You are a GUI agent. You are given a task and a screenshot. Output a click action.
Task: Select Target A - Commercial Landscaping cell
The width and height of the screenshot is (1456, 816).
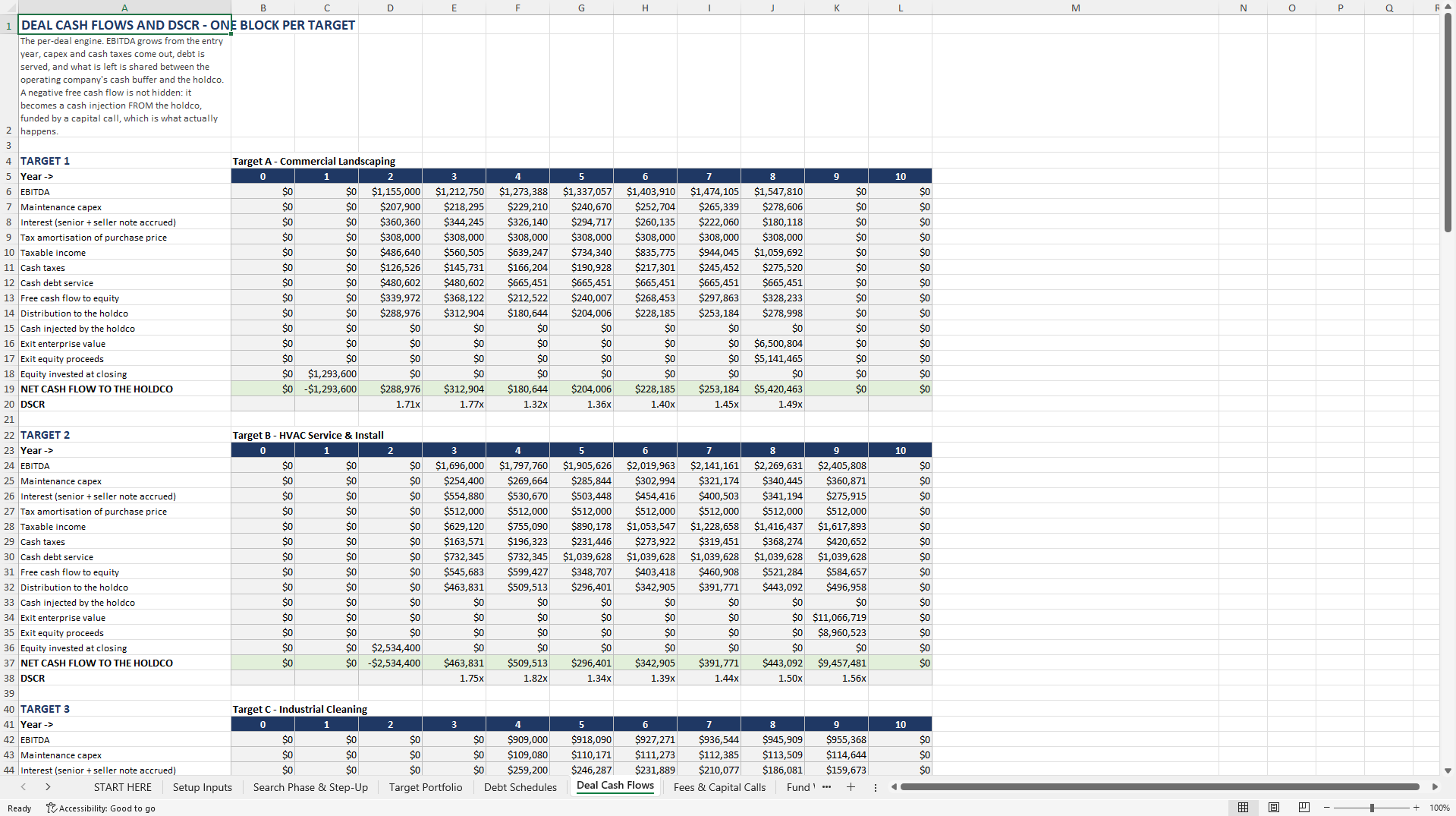[x=314, y=161]
